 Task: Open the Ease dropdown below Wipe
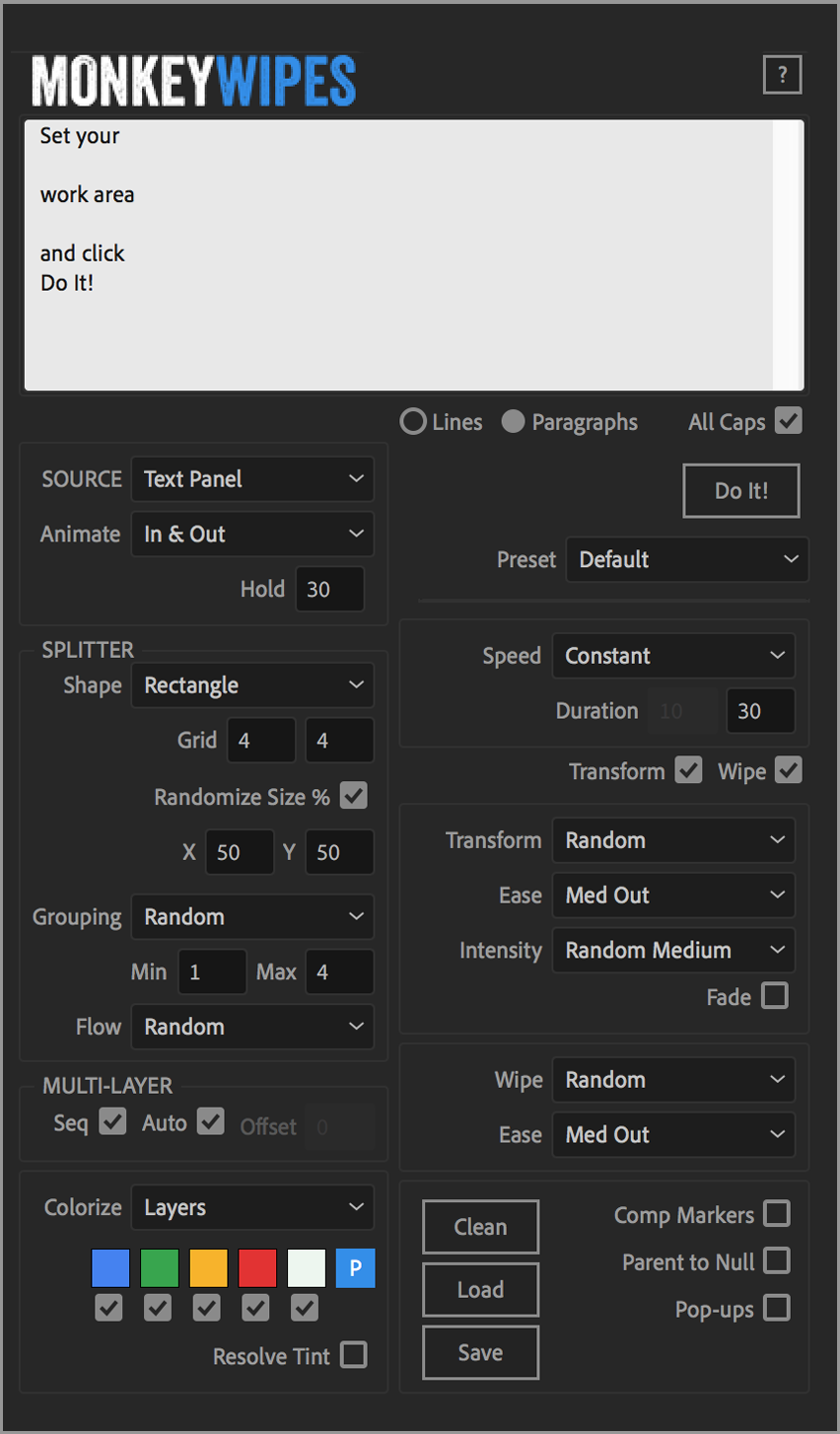click(673, 1135)
